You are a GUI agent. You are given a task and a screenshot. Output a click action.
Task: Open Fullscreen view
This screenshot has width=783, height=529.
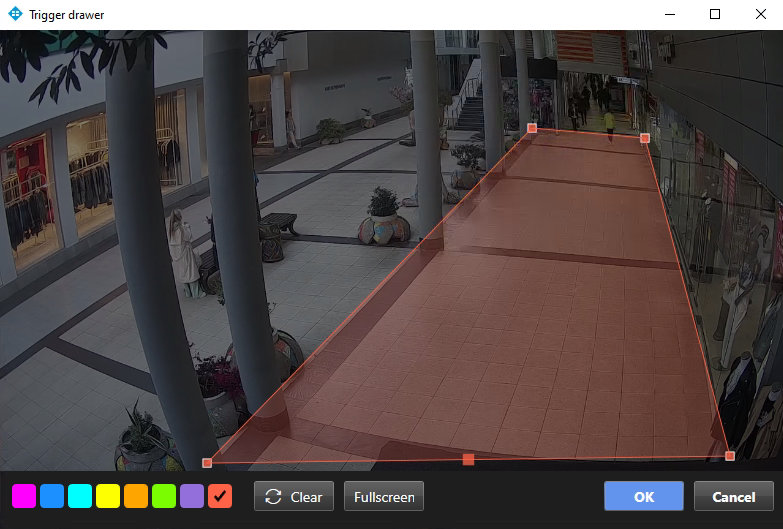tap(384, 497)
